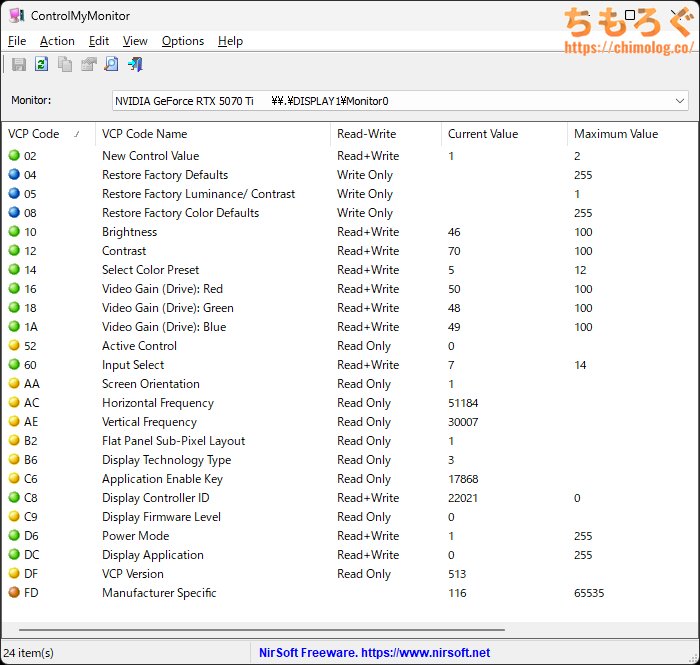Sort by the VCP Code column header
The image size is (700, 665).
[48, 134]
